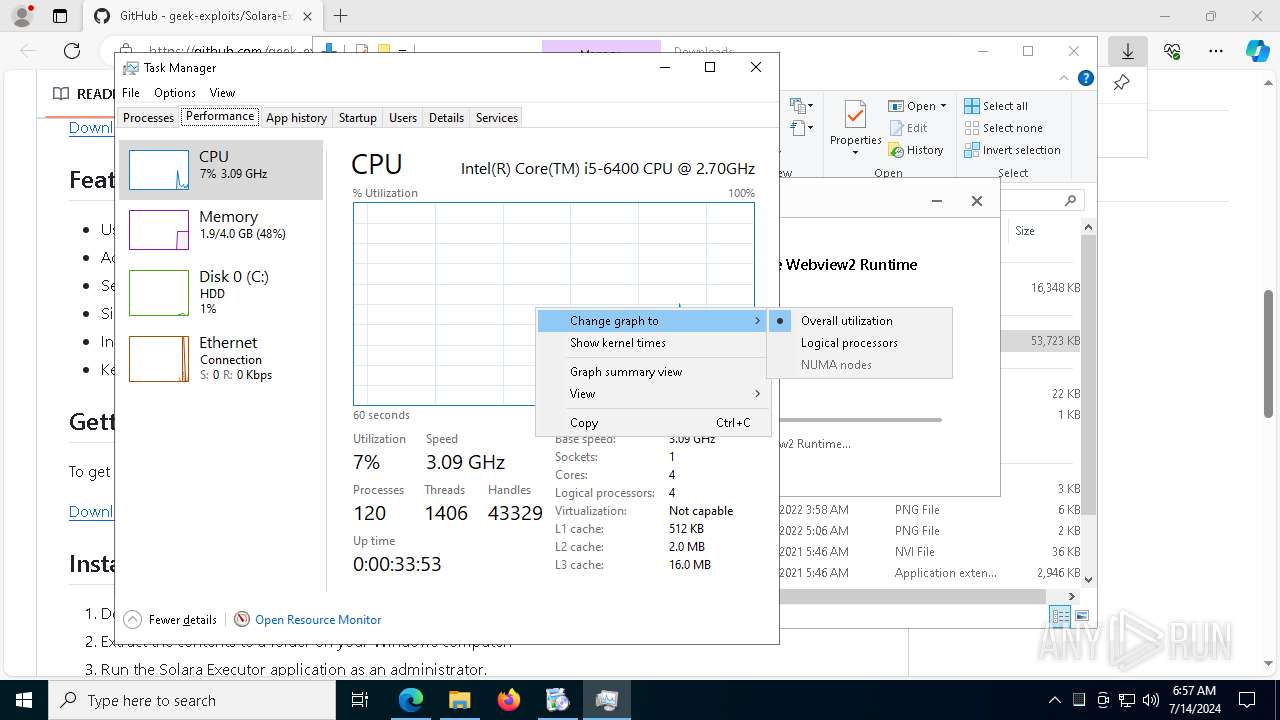Choose Graph summary view in context menu
The image size is (1280, 720).
(652, 372)
